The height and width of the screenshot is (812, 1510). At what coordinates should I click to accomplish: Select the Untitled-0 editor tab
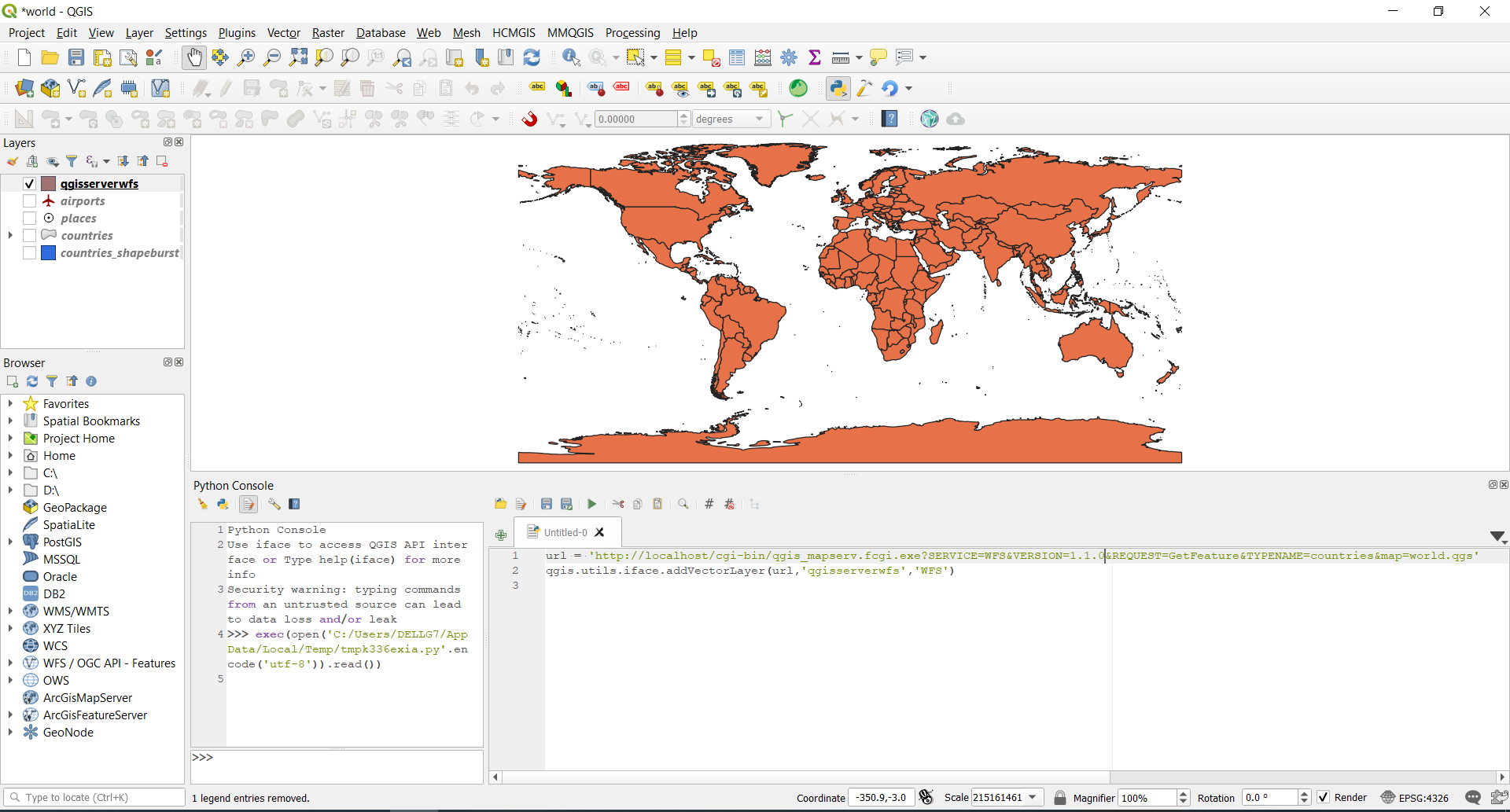pos(565,532)
